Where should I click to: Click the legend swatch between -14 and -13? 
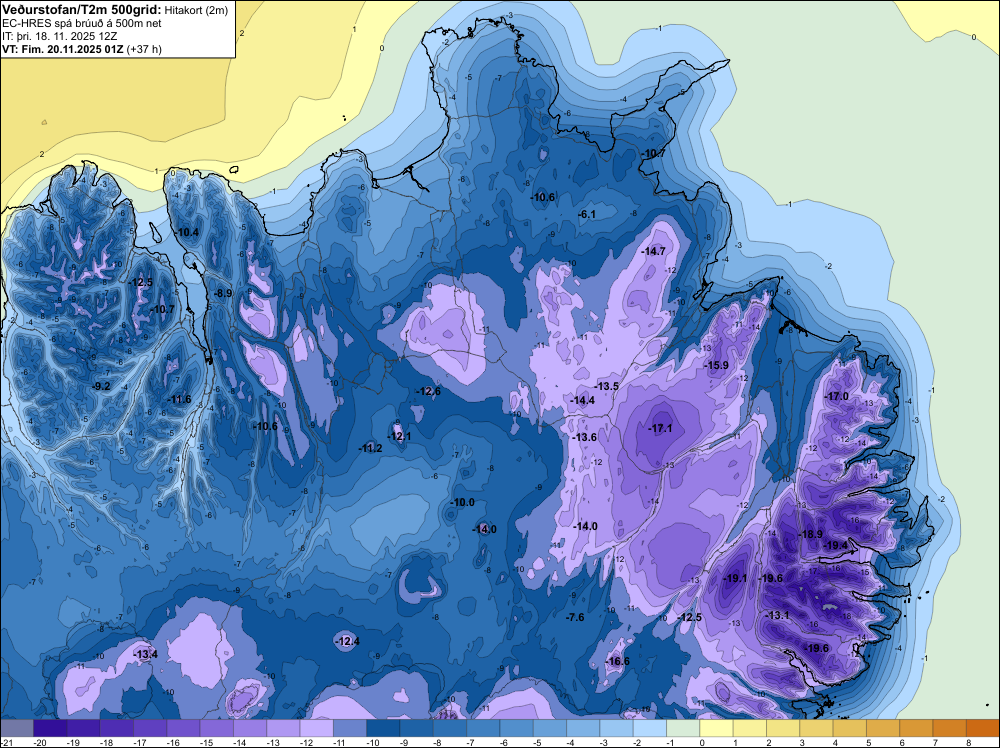[x=250, y=728]
